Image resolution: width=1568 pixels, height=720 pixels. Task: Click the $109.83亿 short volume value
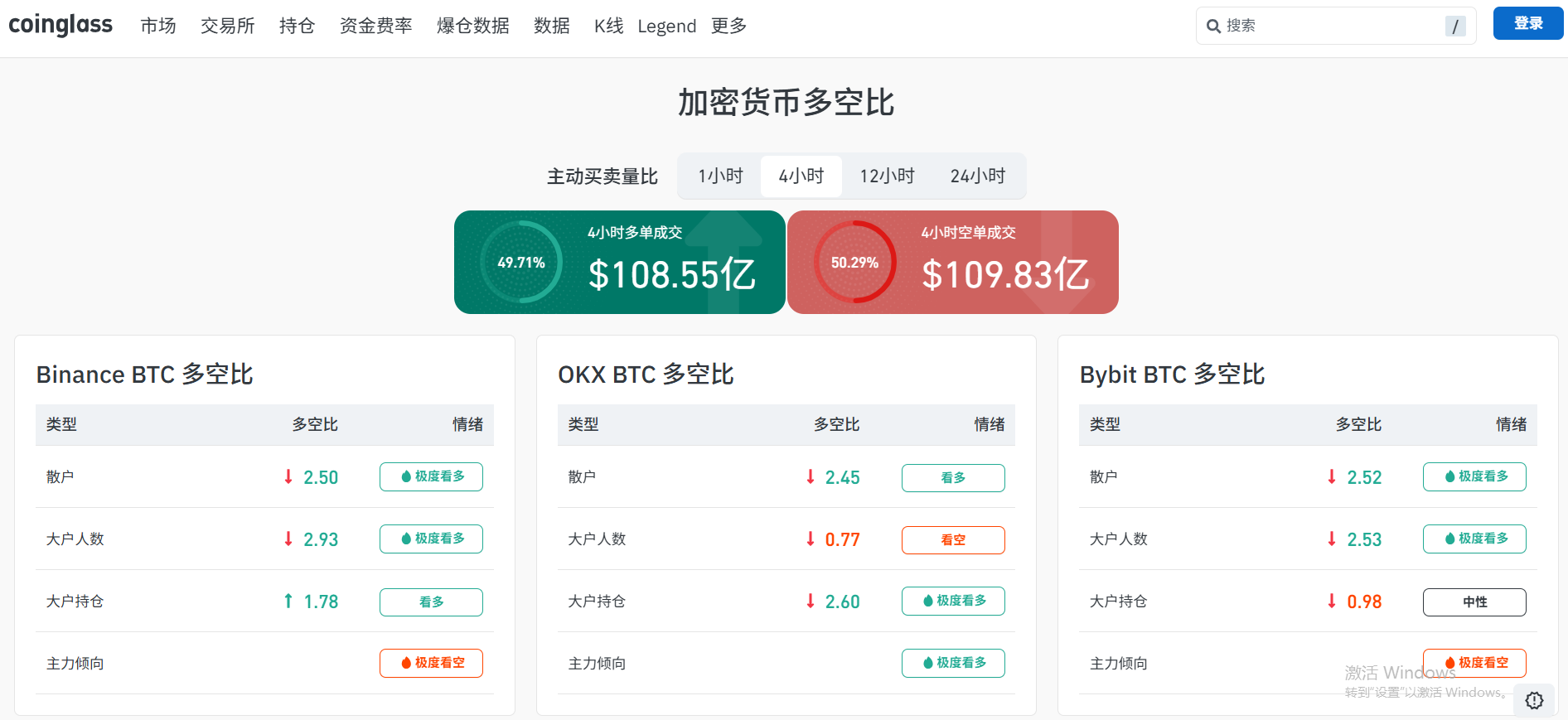pos(1005,274)
